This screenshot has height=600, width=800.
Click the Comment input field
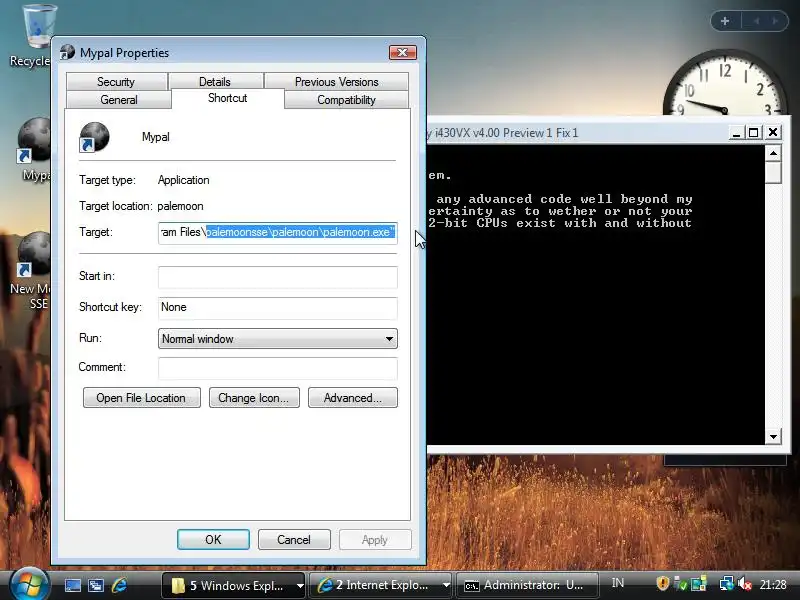click(x=278, y=368)
